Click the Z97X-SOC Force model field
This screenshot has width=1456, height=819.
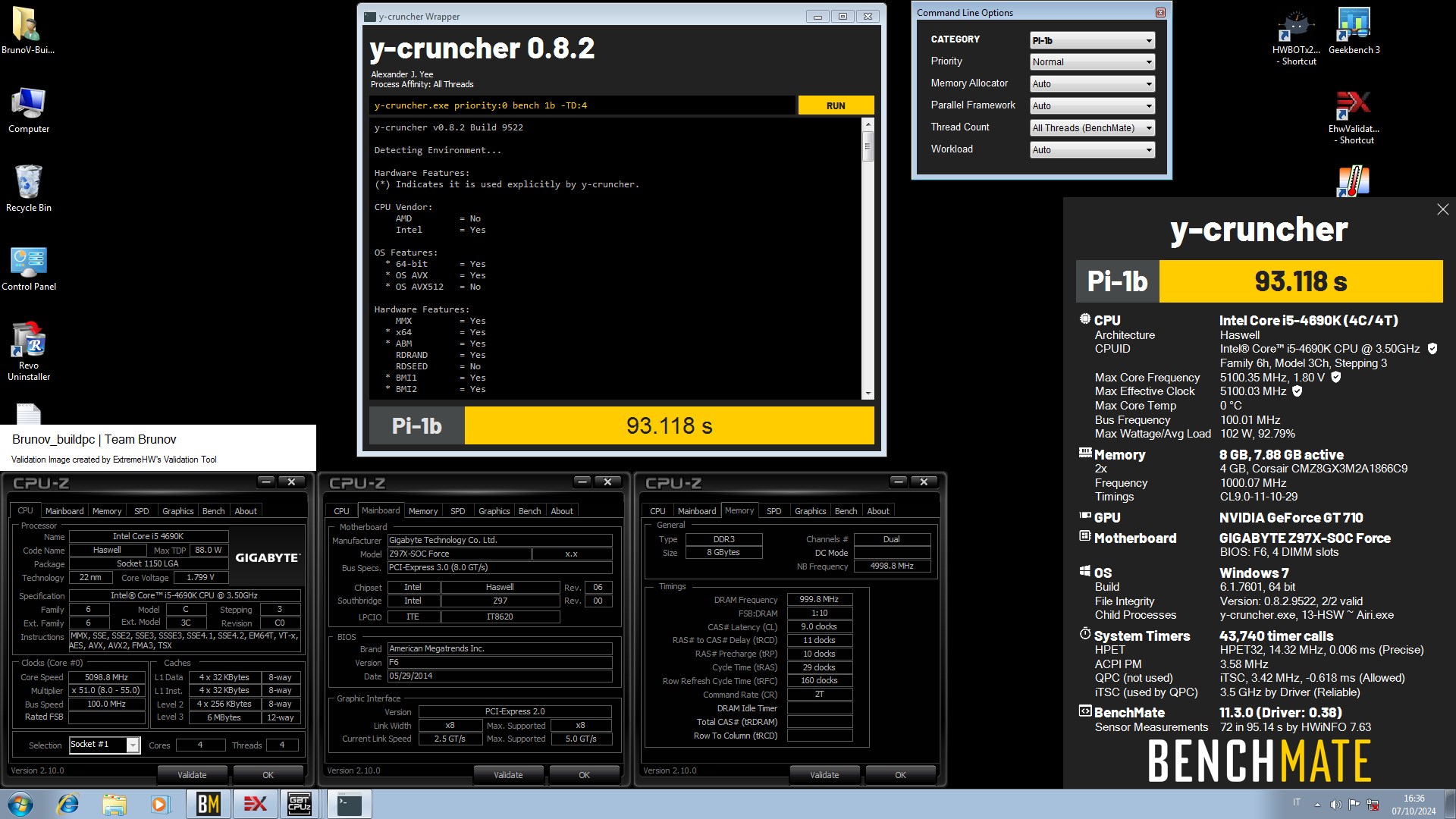[459, 554]
